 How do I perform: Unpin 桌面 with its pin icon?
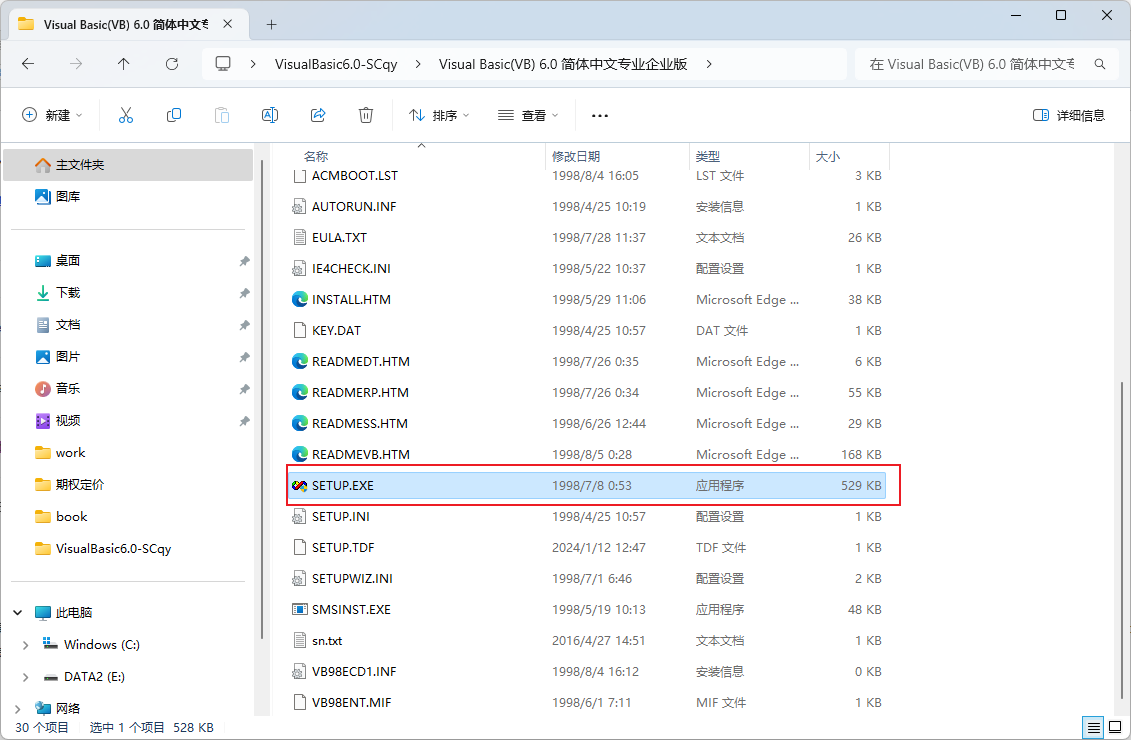click(x=245, y=261)
